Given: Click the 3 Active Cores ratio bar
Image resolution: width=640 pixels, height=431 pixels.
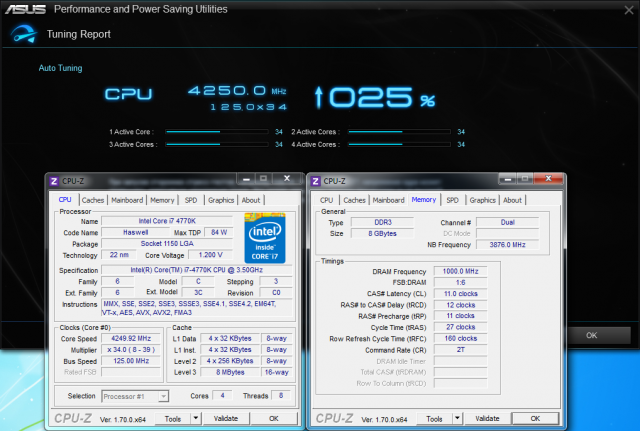Looking at the screenshot, I should [217, 144].
